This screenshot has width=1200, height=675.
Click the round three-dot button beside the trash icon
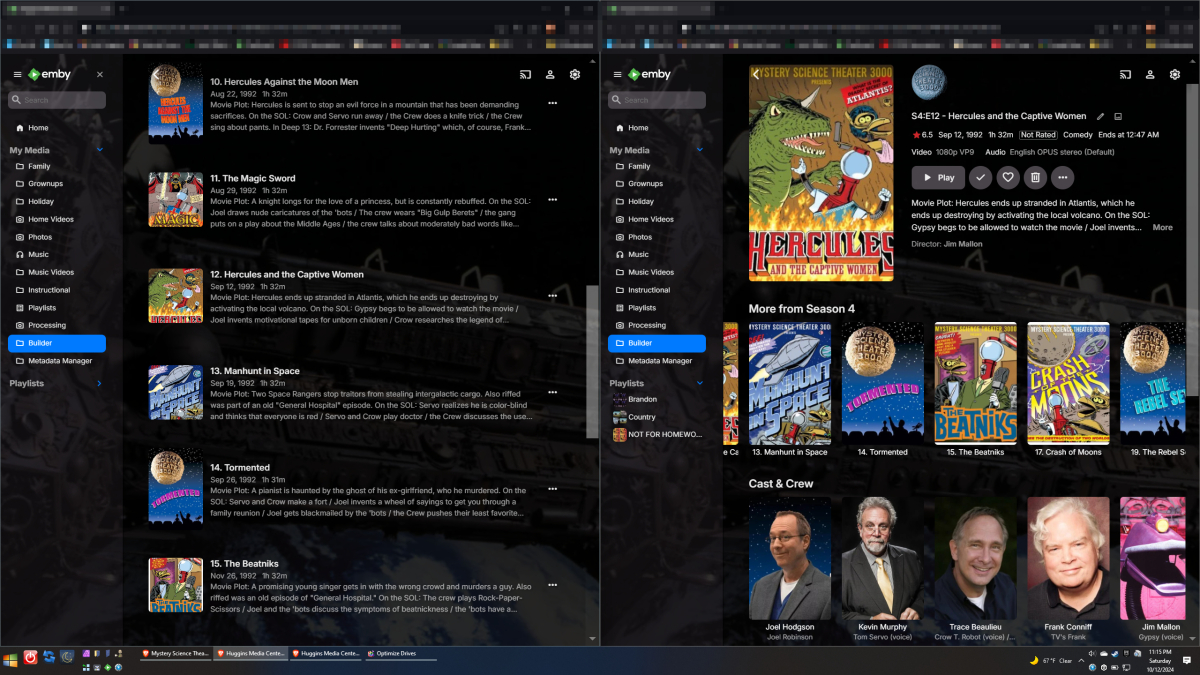point(1063,177)
